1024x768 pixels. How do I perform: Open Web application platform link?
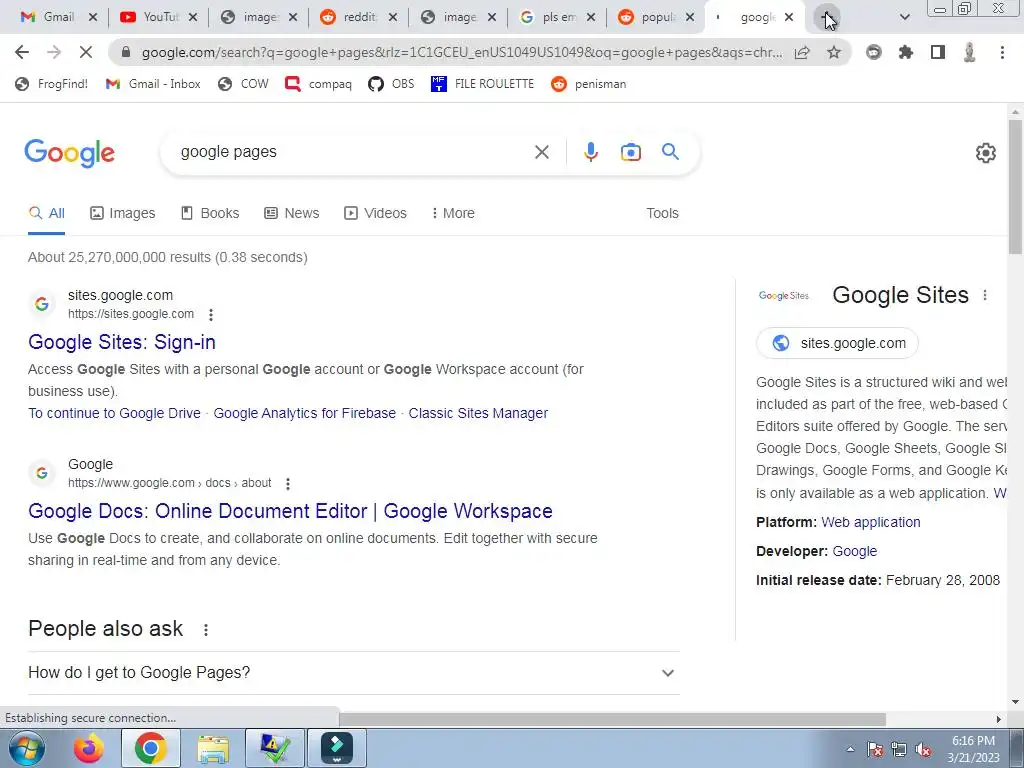tap(871, 522)
